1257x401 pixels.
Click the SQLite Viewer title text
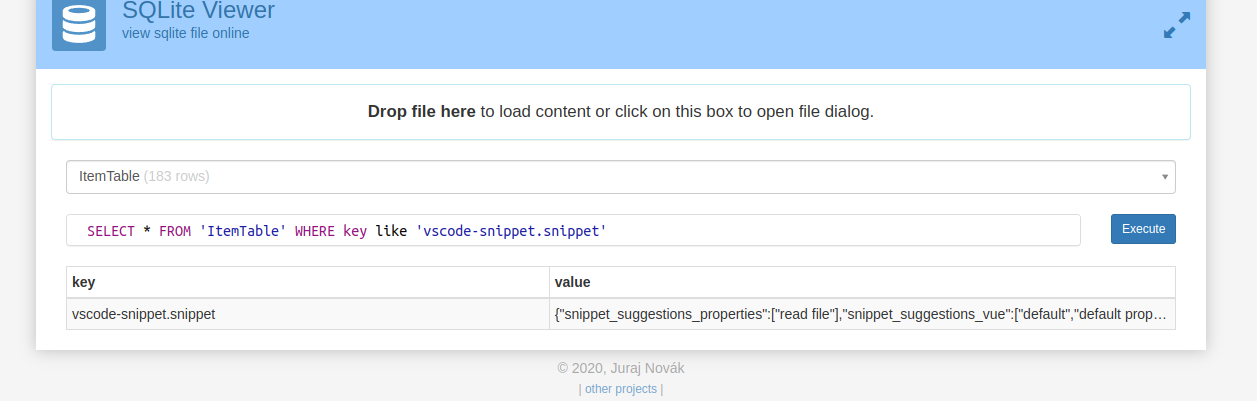tap(198, 11)
